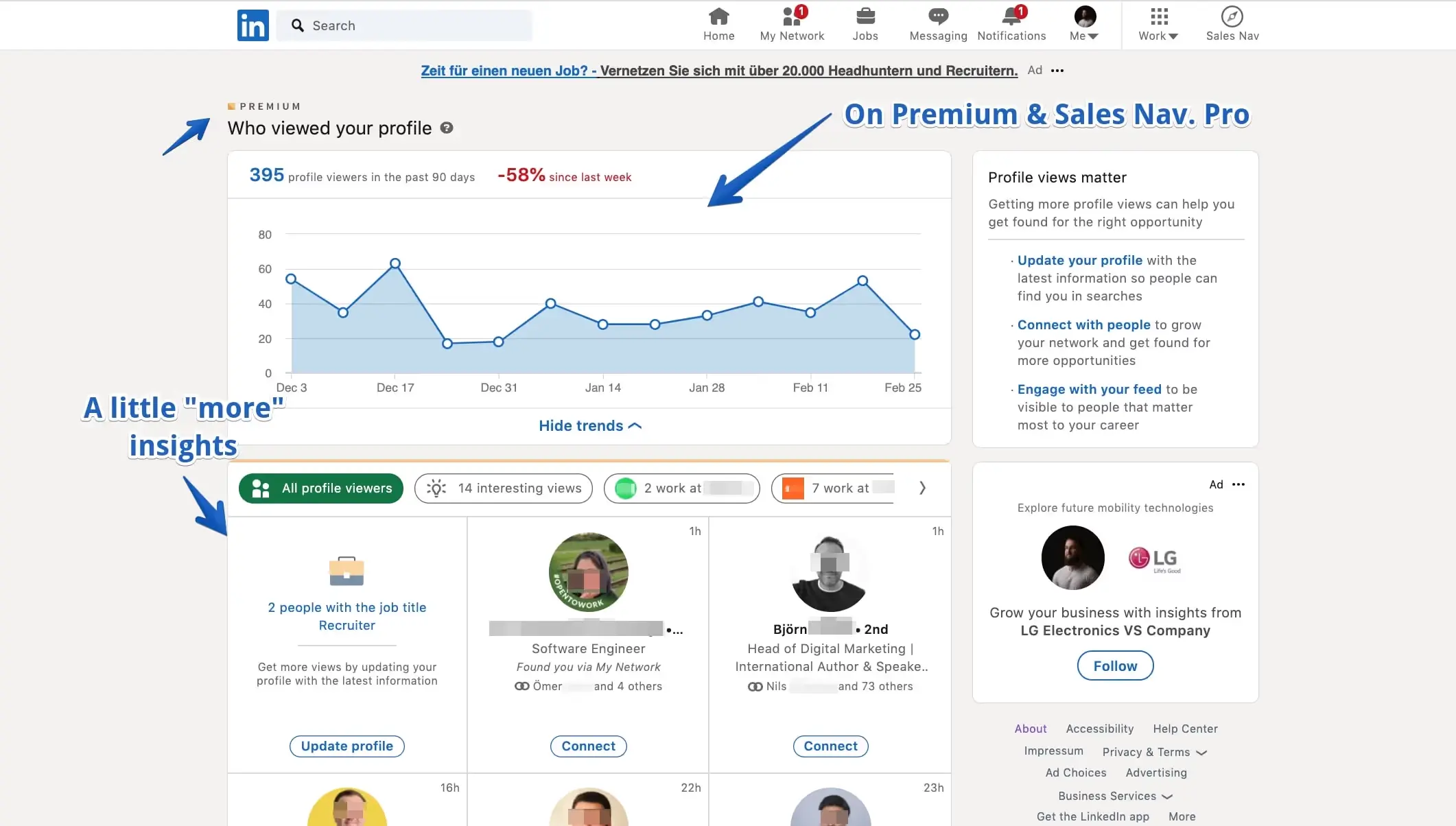Click the Home house icon
This screenshot has height=826, width=1456.
(x=718, y=16)
